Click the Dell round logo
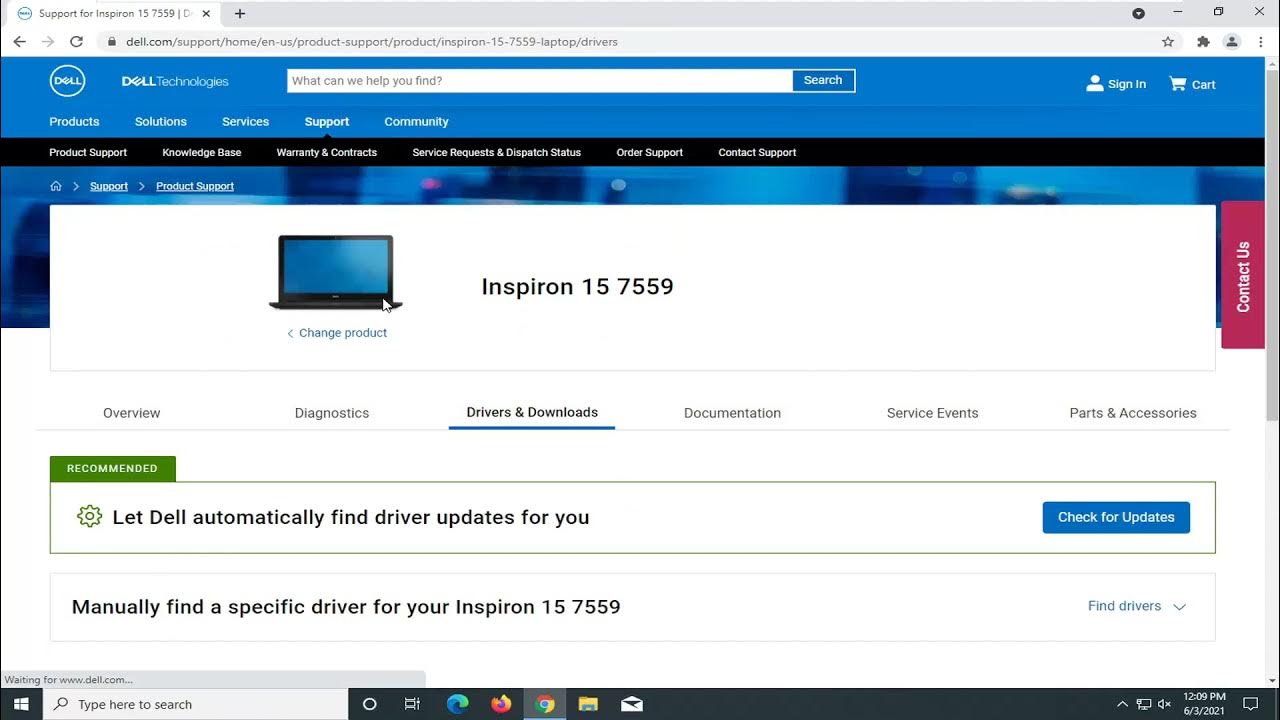 [x=68, y=81]
